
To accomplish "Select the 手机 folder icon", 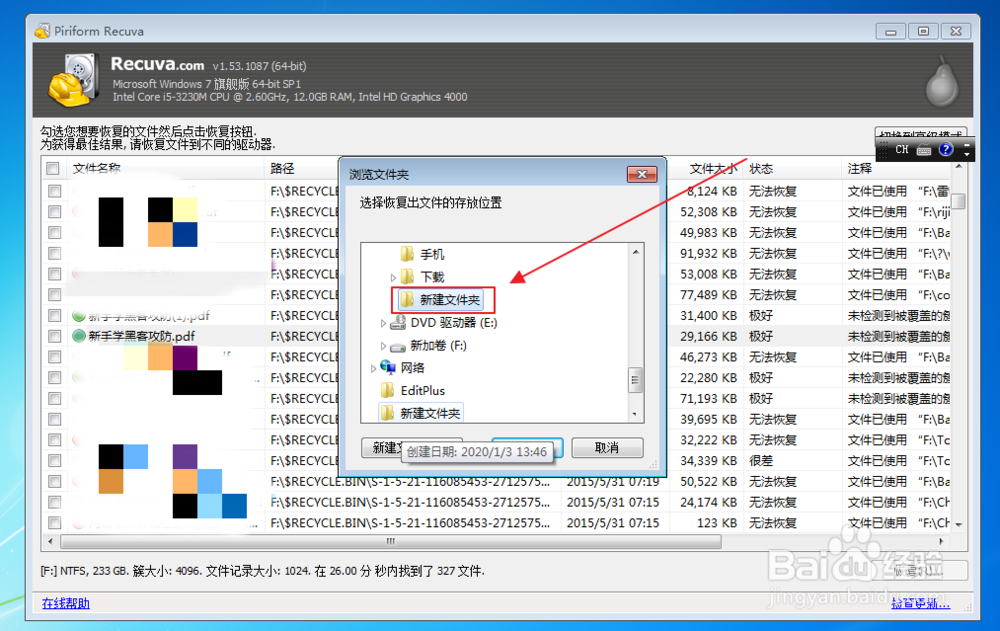I will tap(407, 255).
